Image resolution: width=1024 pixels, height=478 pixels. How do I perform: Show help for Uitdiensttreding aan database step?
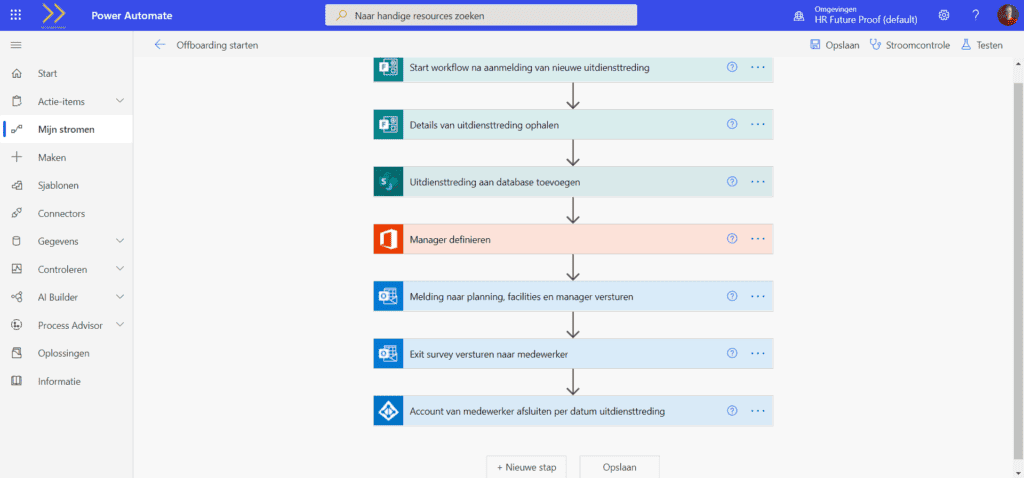(732, 182)
